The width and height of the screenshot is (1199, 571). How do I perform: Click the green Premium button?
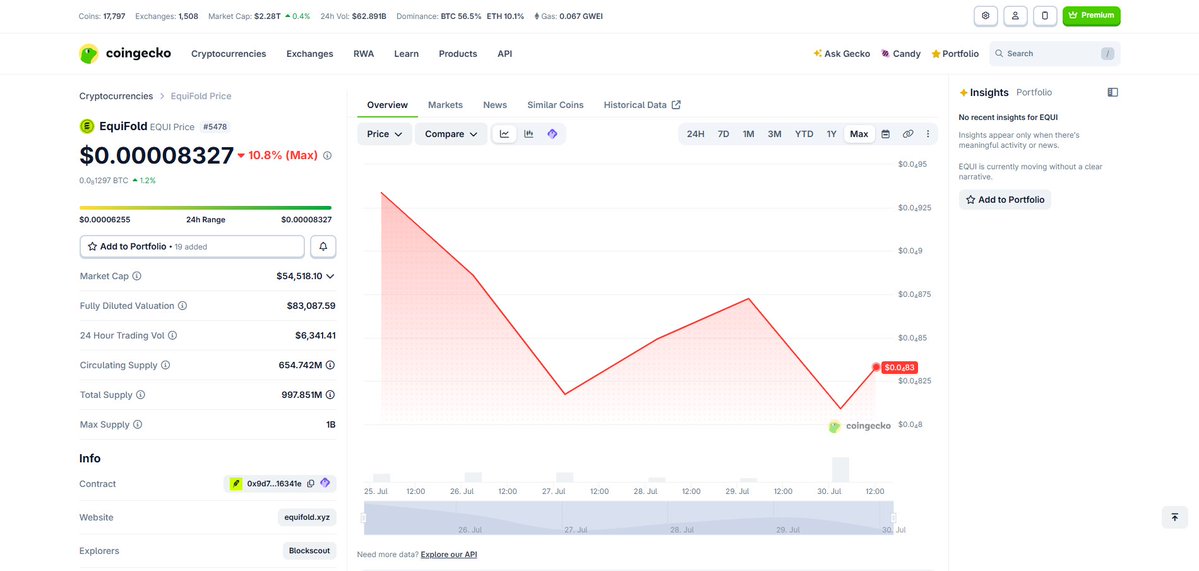coord(1091,15)
